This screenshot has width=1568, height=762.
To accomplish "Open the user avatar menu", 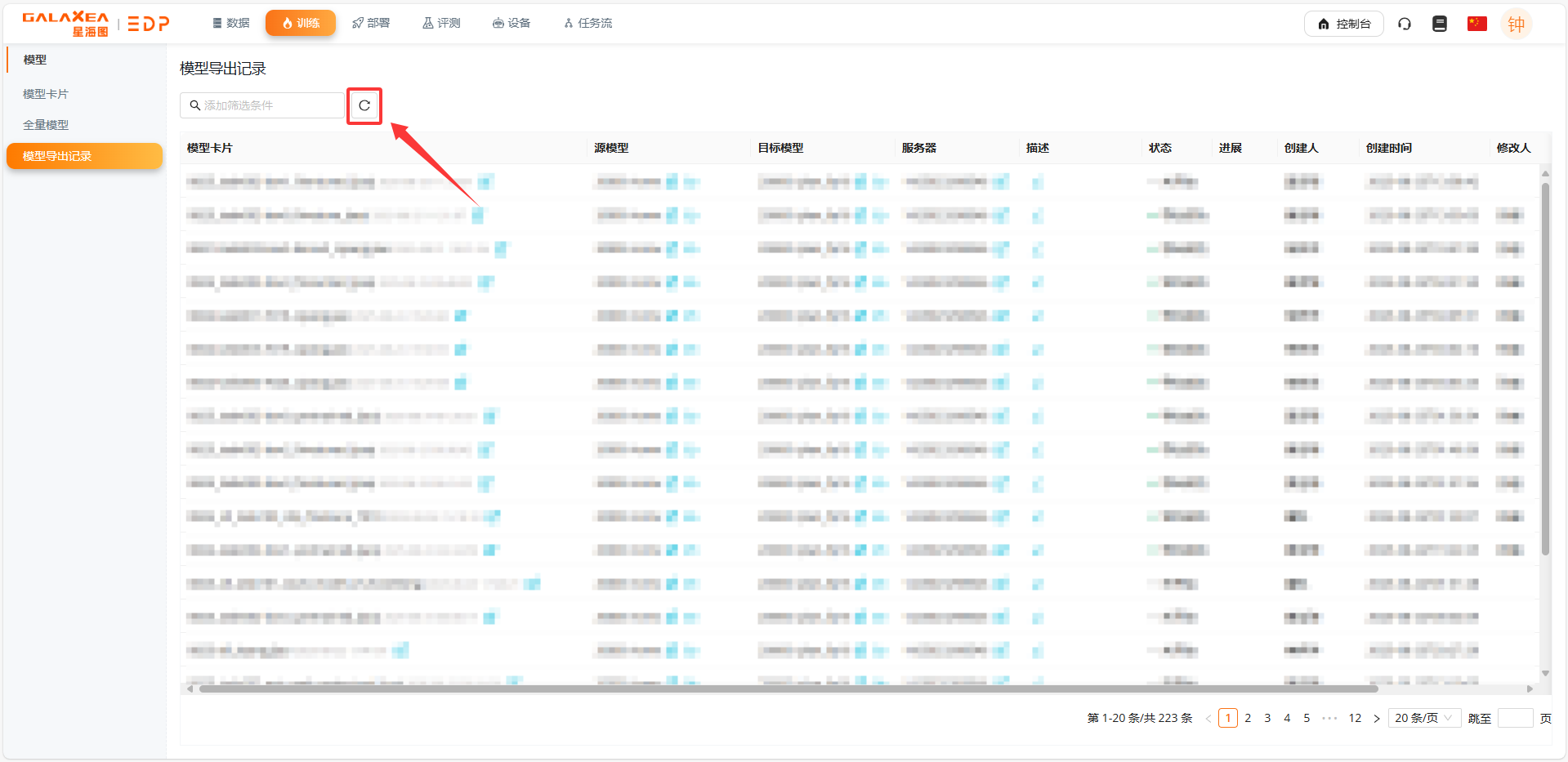I will 1516,24.
